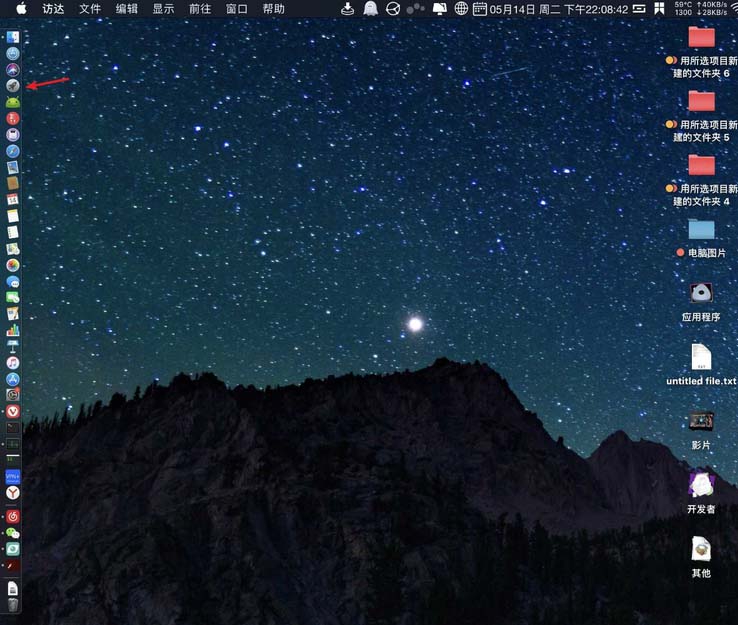Open Photos app colorful pinwheel icon

pos(13,265)
